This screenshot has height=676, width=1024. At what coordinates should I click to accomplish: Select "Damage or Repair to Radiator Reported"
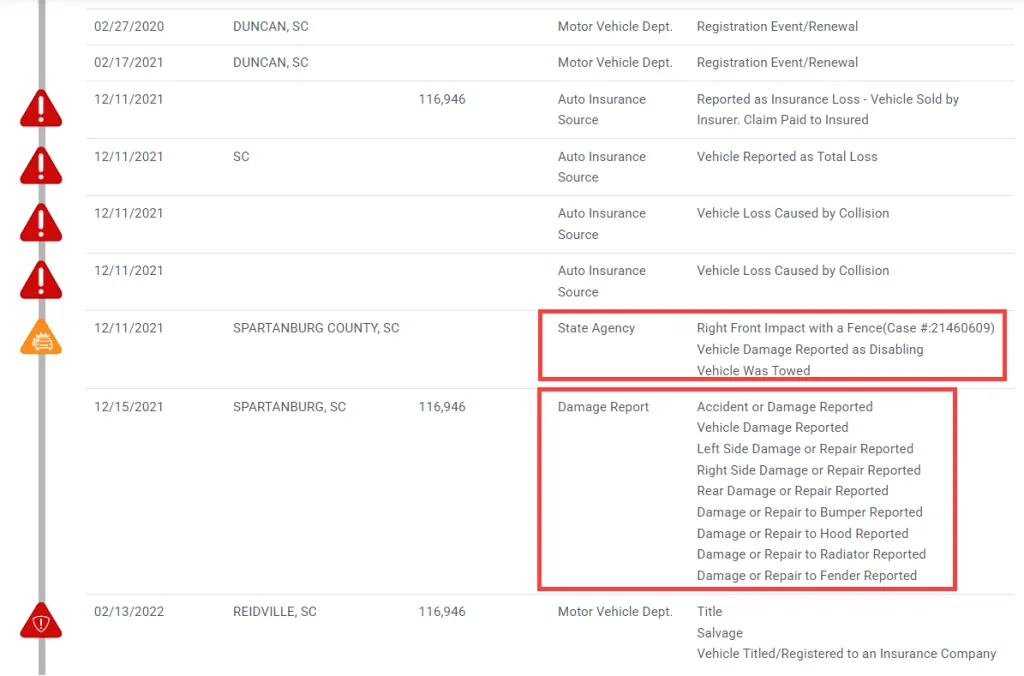tap(811, 555)
